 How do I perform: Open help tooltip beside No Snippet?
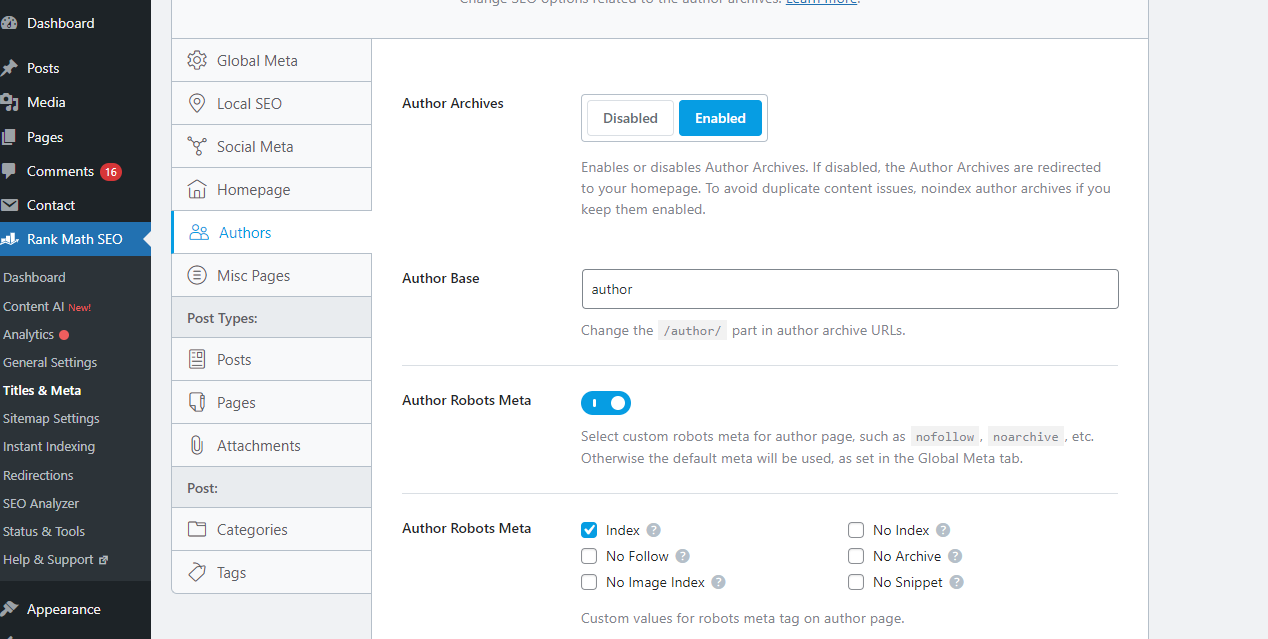coord(956,582)
